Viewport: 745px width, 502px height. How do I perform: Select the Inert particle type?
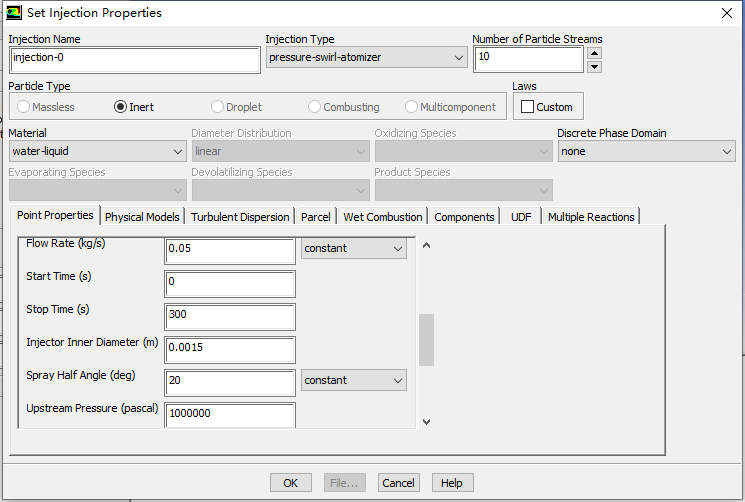click(121, 107)
